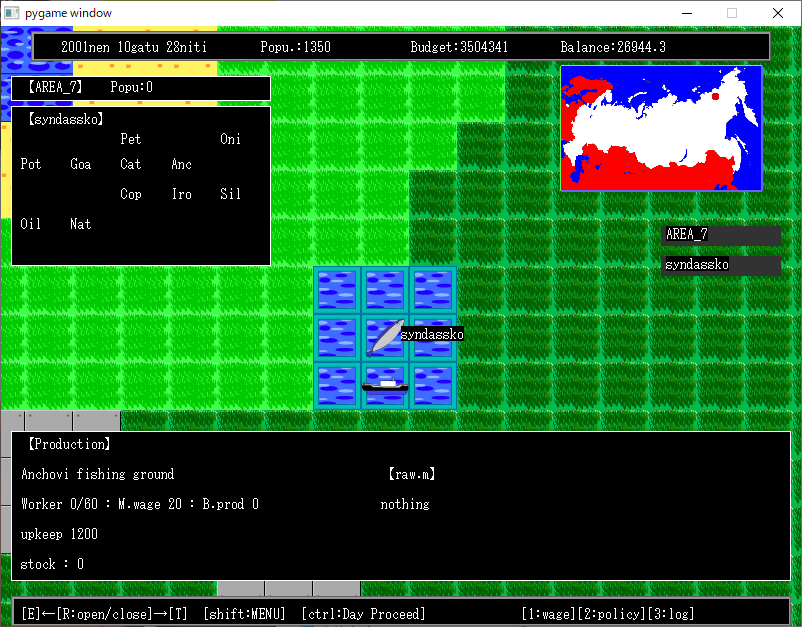Click the pygame window title bar icon
This screenshot has width=802, height=627.
[x=12, y=13]
